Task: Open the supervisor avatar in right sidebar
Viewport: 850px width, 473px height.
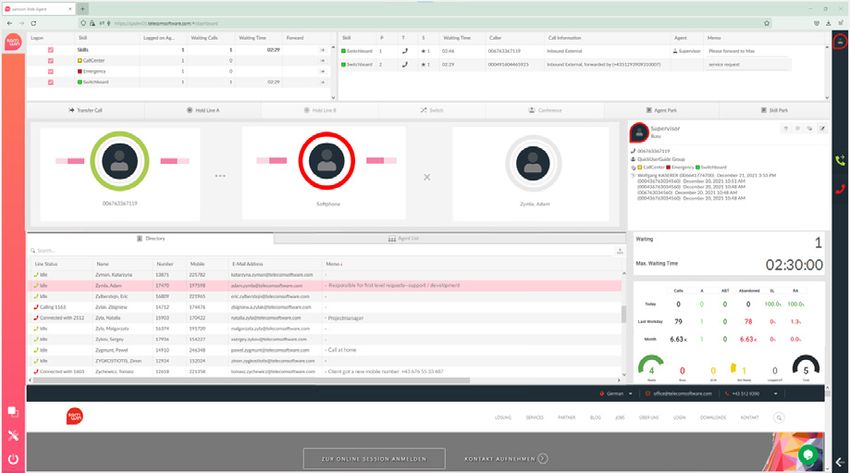Action: [840, 42]
